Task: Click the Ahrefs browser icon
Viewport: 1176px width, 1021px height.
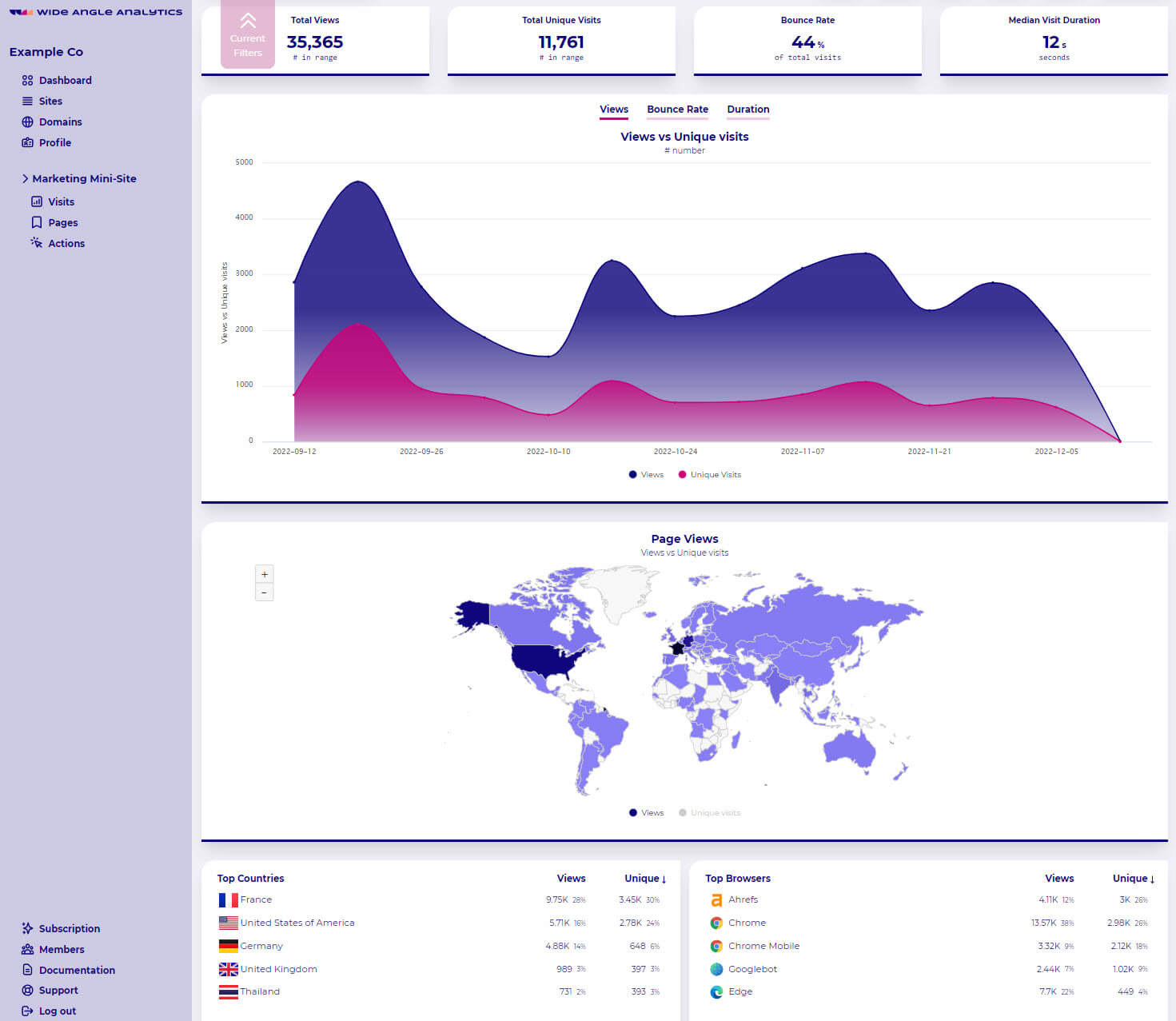Action: click(716, 900)
